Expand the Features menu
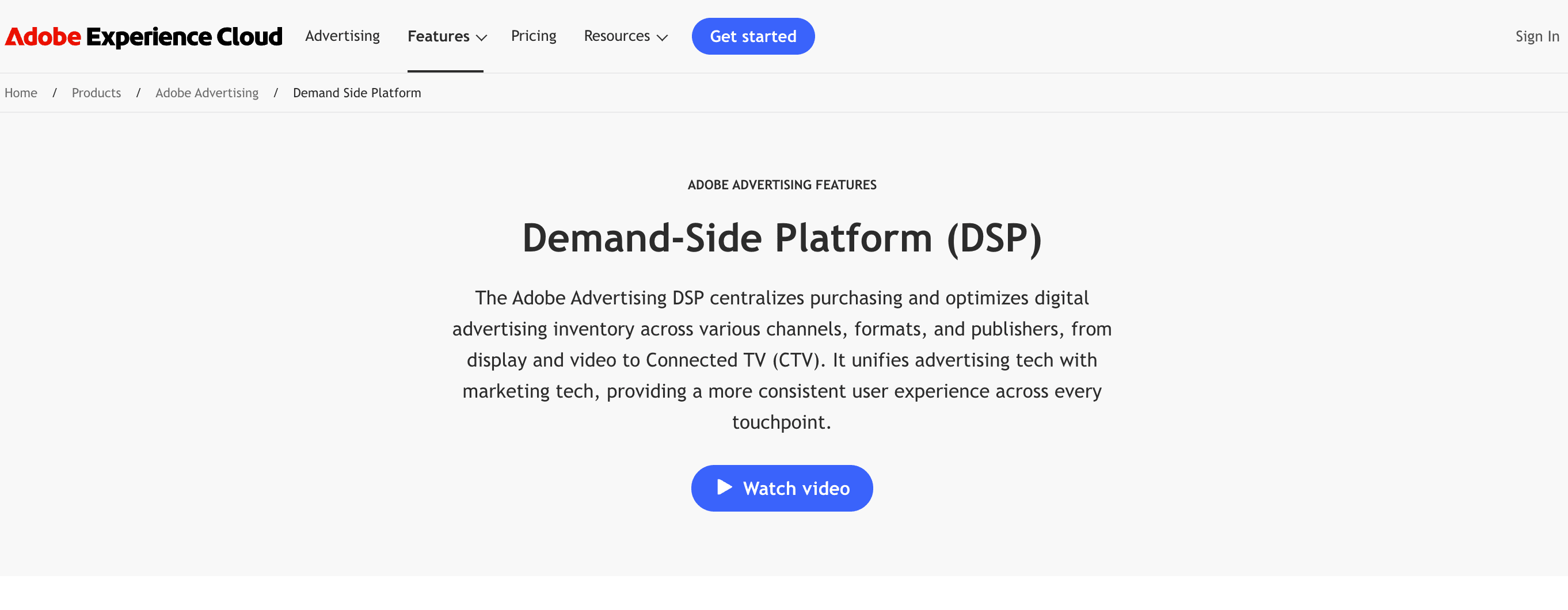 tap(438, 36)
